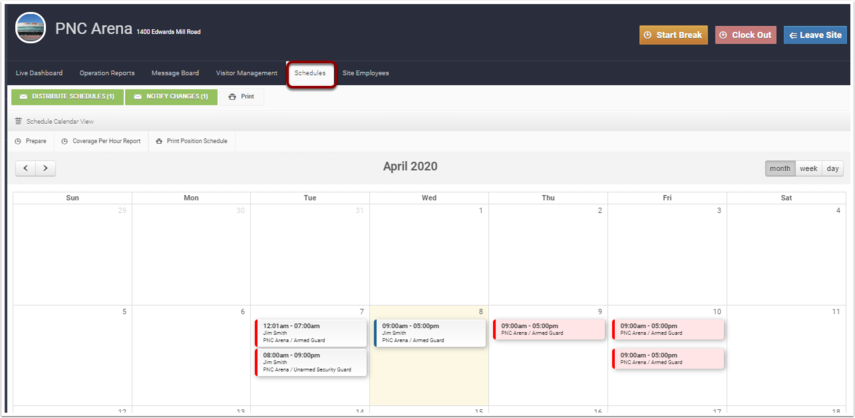The width and height of the screenshot is (855, 418).
Task: Click the Fri column header
Action: (667, 198)
